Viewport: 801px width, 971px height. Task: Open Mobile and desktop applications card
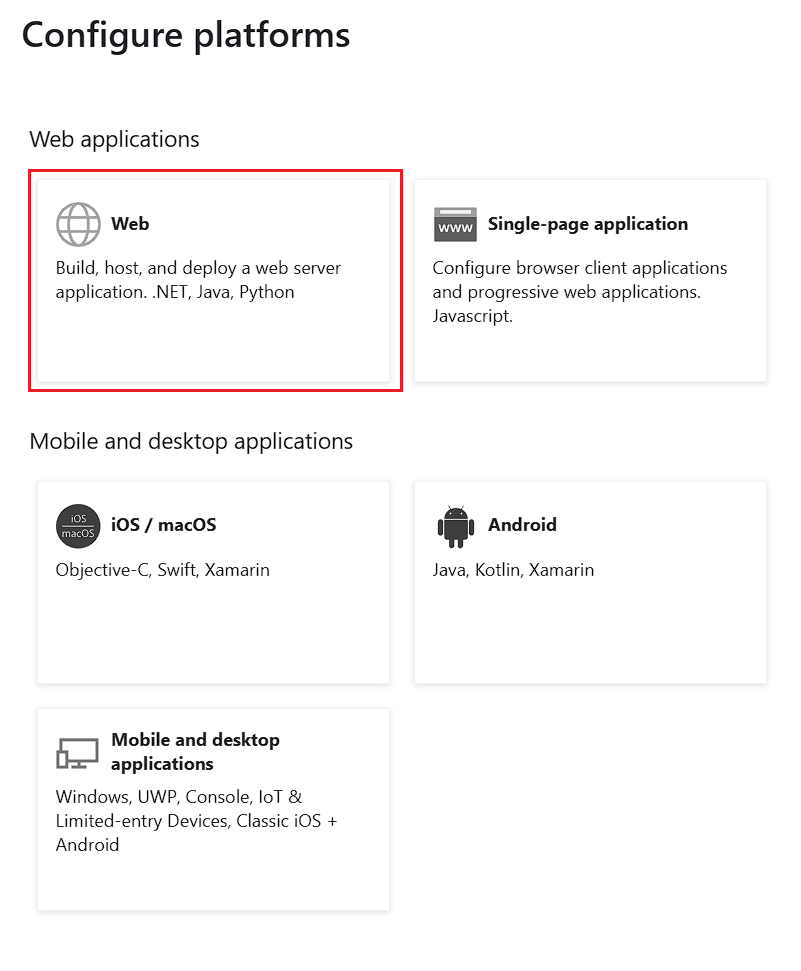(214, 809)
